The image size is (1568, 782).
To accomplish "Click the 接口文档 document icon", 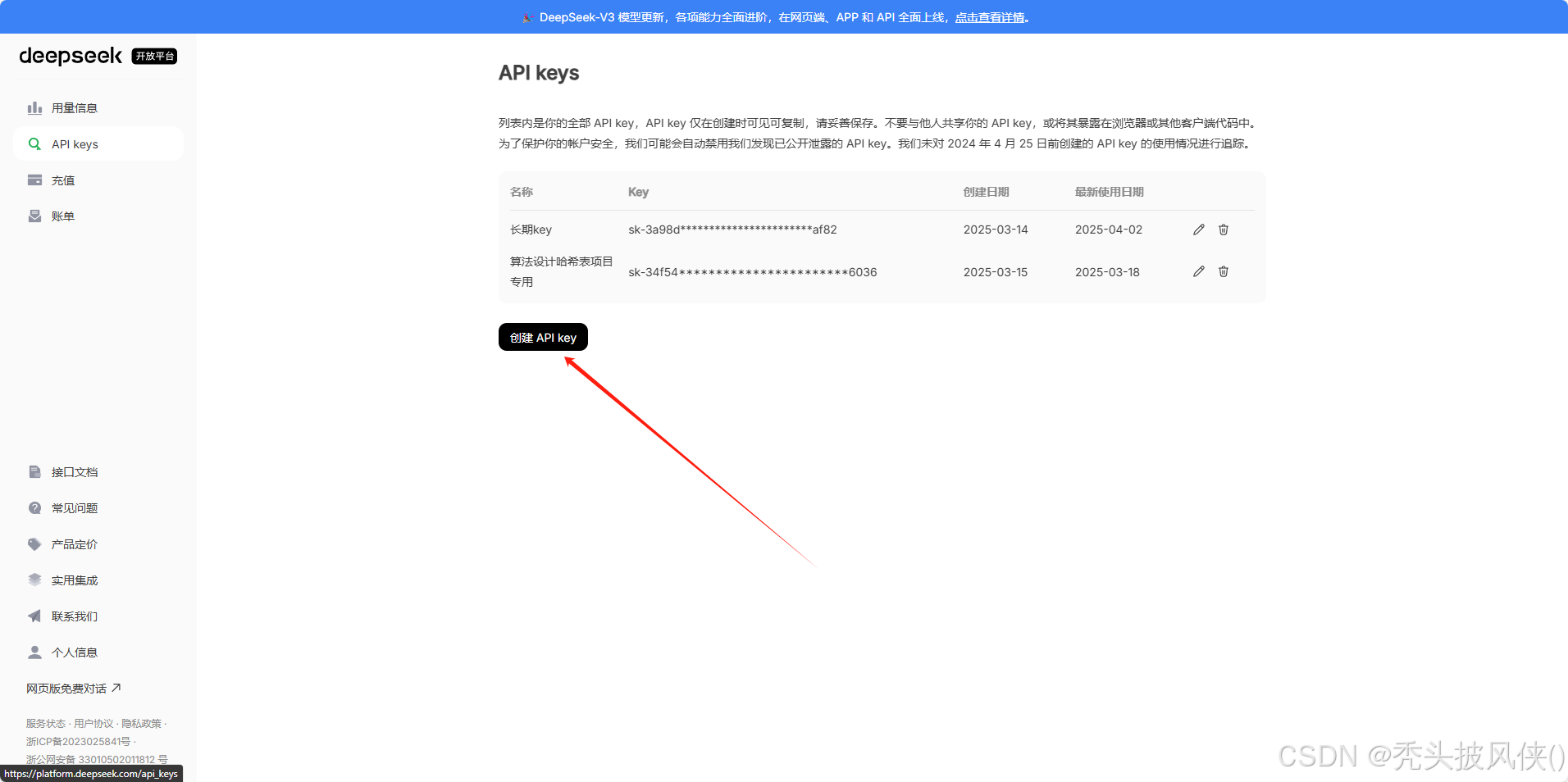I will pos(34,472).
